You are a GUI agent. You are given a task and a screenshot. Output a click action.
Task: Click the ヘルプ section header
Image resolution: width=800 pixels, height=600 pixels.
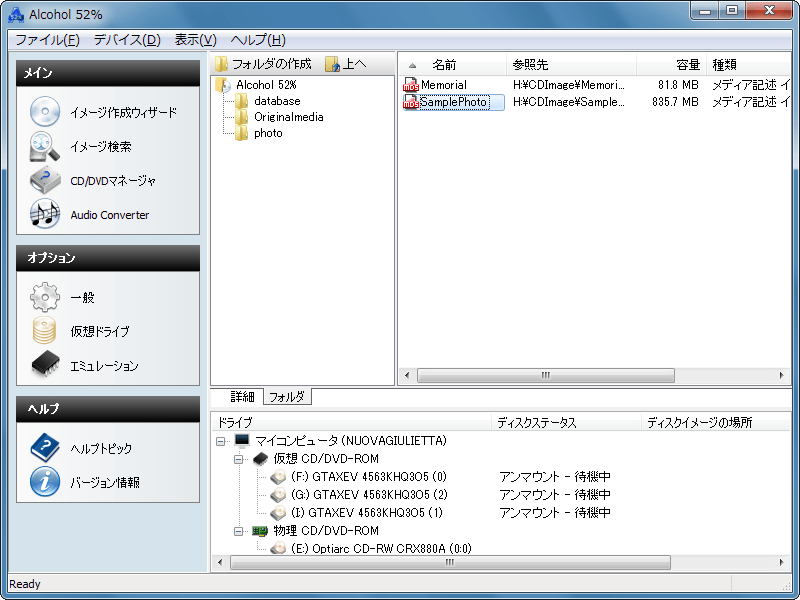108,409
